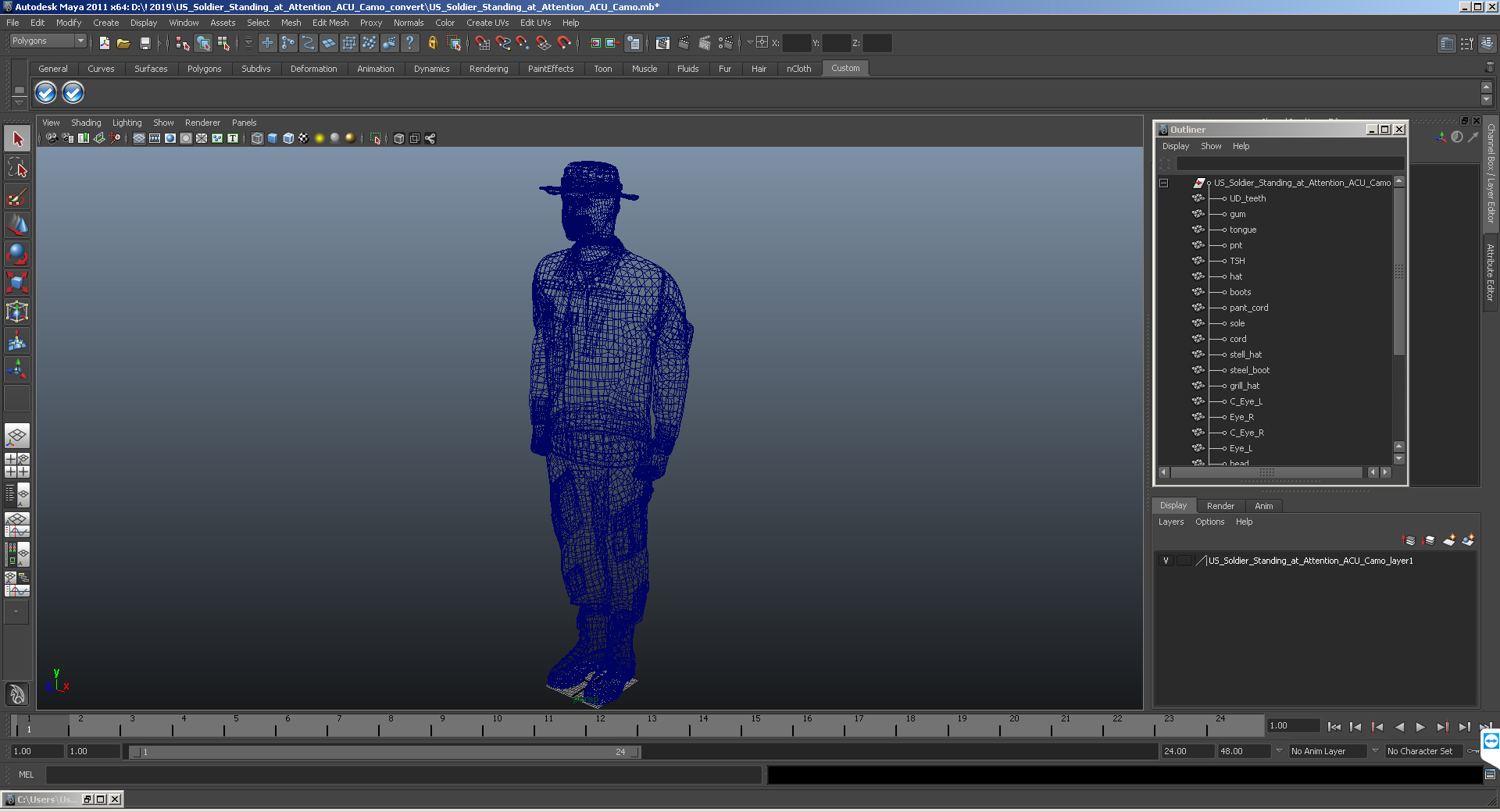This screenshot has width=1500, height=812.
Task: Enable textured display checker icon
Action: (304, 138)
